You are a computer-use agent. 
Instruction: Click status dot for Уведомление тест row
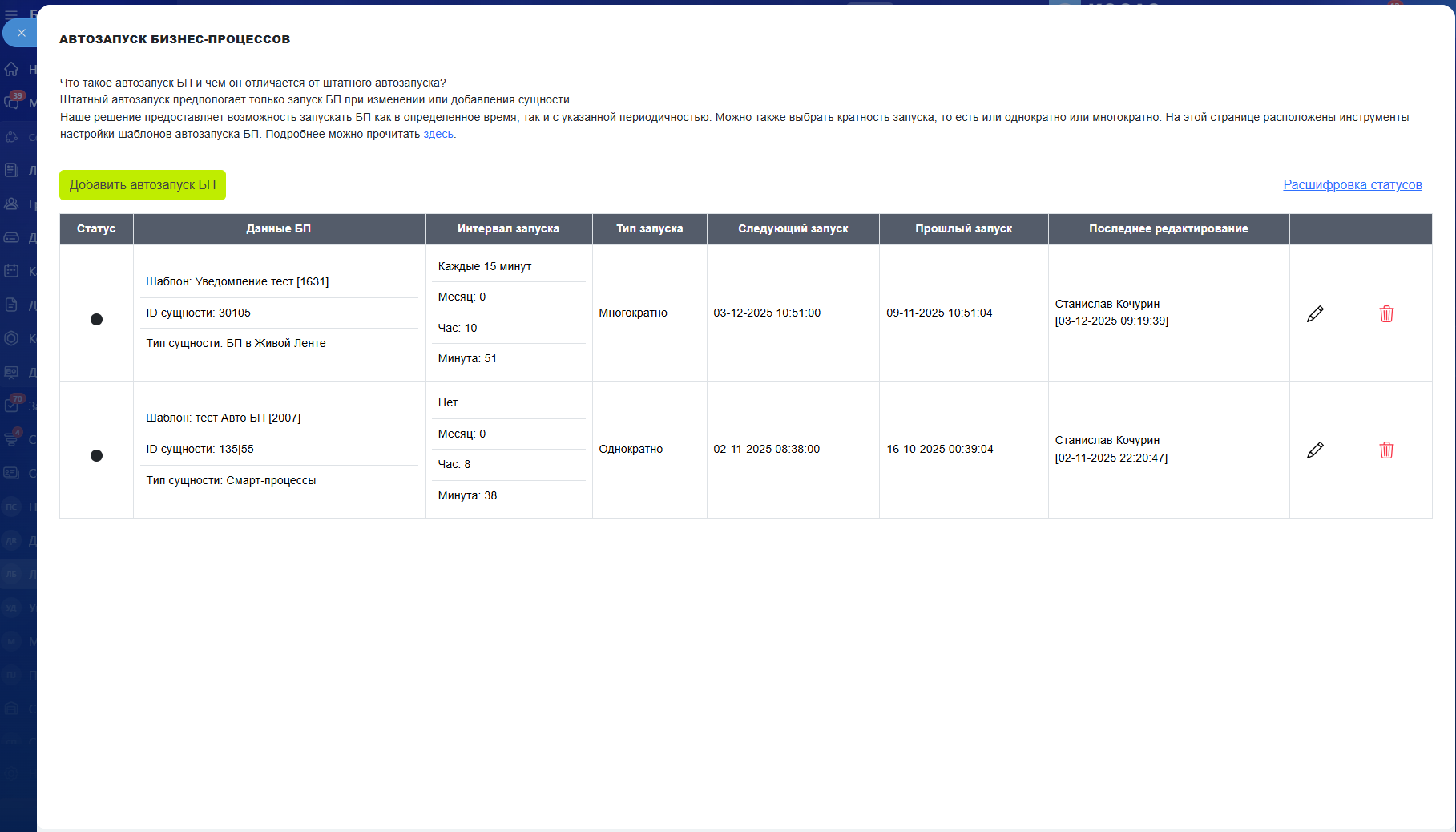click(x=96, y=319)
